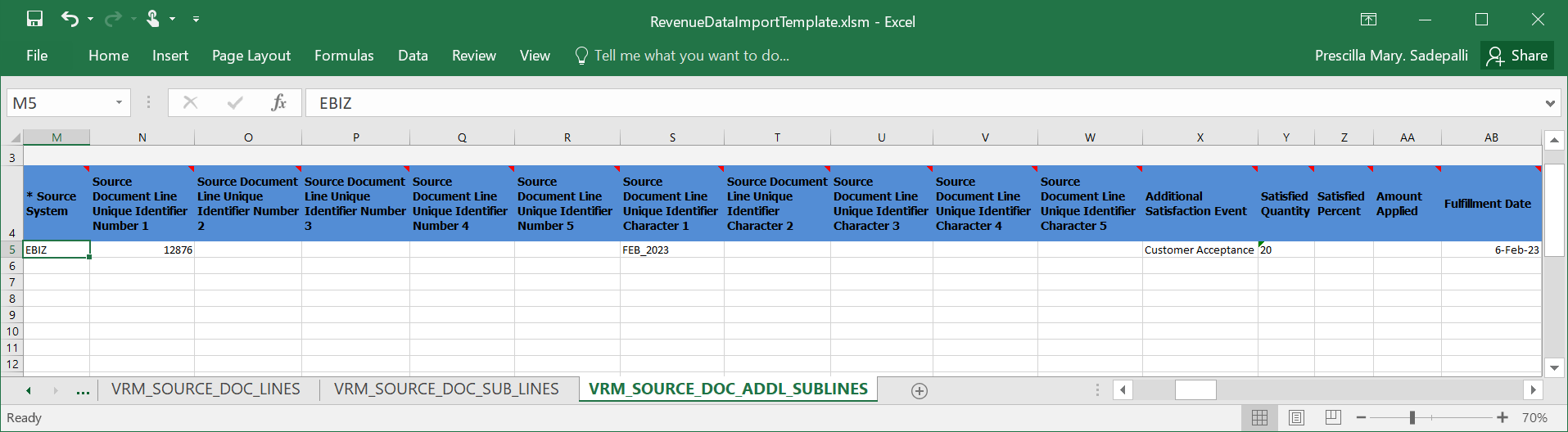Click the Undo arrow icon
This screenshot has width=1568, height=432.
click(x=70, y=19)
